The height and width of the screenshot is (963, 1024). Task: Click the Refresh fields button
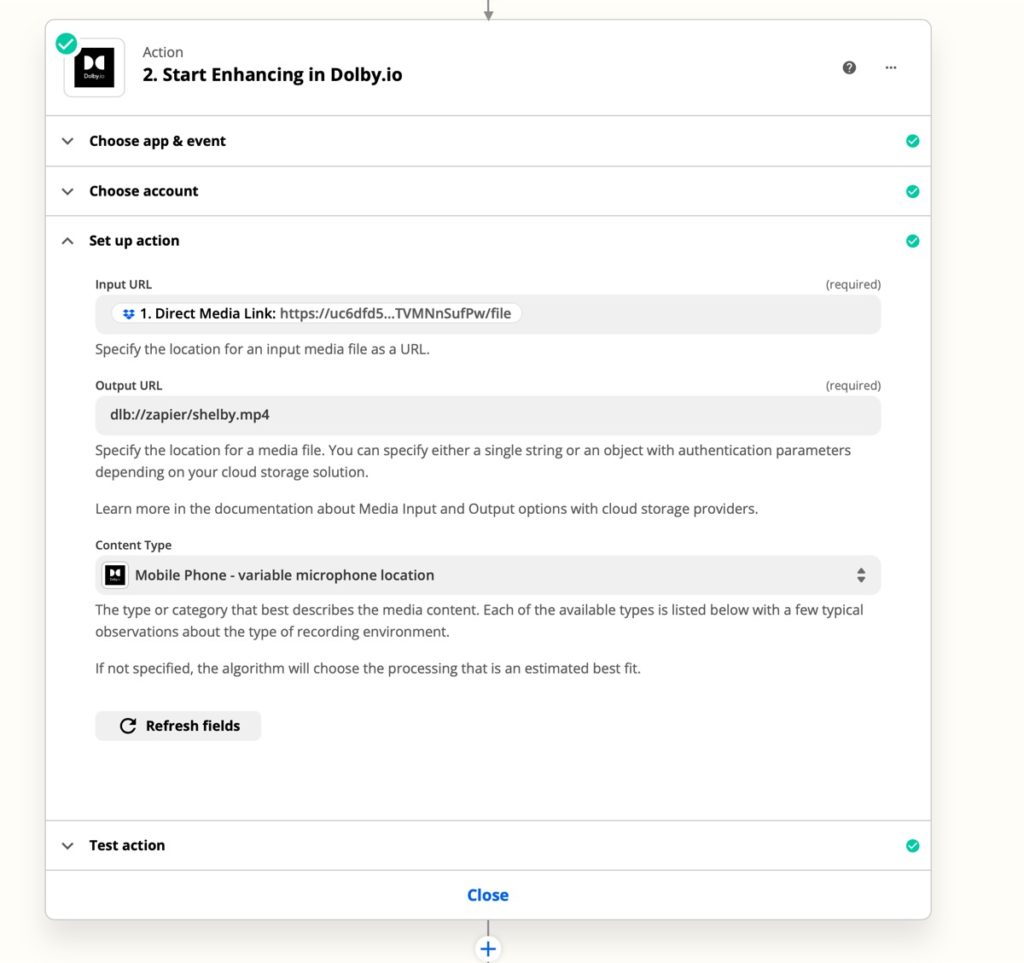[178, 726]
